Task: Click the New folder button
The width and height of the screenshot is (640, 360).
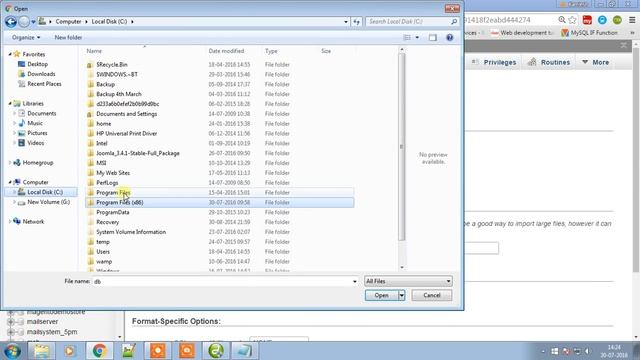Action: tap(68, 38)
